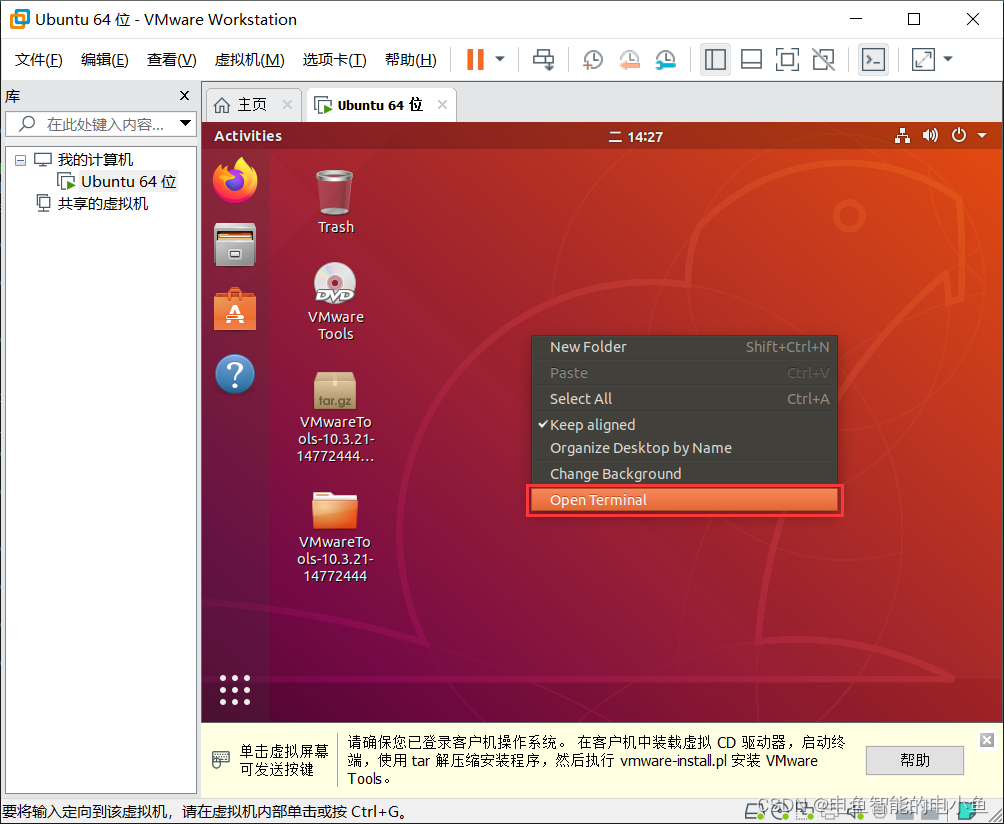Screen dimensions: 1004x824
Task: Open the library search dropdown arrow
Action: click(186, 123)
